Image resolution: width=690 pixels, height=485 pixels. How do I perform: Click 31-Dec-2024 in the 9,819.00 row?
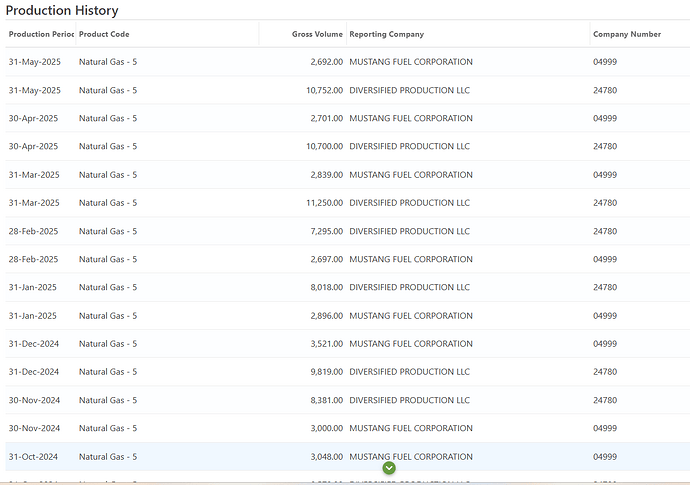click(x=34, y=372)
